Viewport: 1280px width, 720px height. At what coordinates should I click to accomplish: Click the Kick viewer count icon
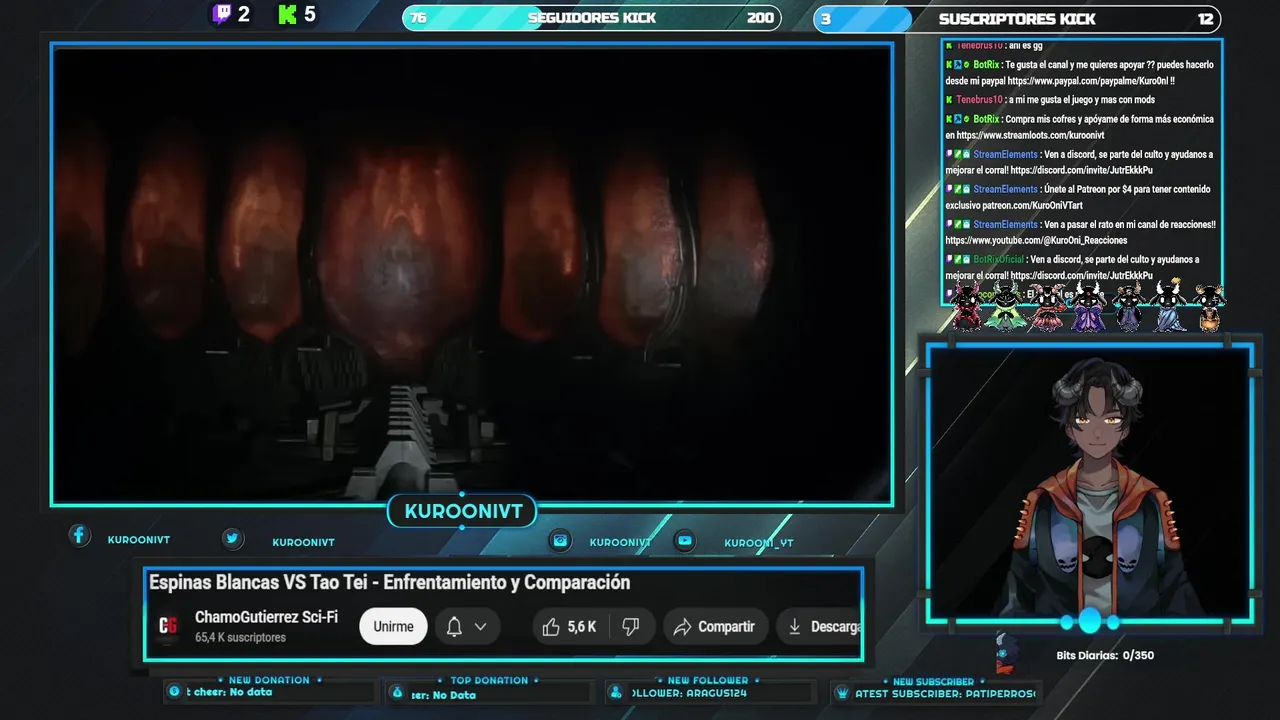point(288,14)
